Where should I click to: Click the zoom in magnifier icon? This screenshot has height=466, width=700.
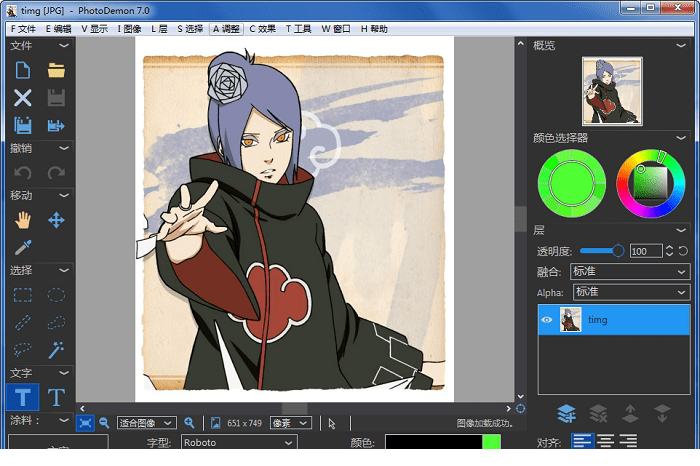tap(189, 423)
